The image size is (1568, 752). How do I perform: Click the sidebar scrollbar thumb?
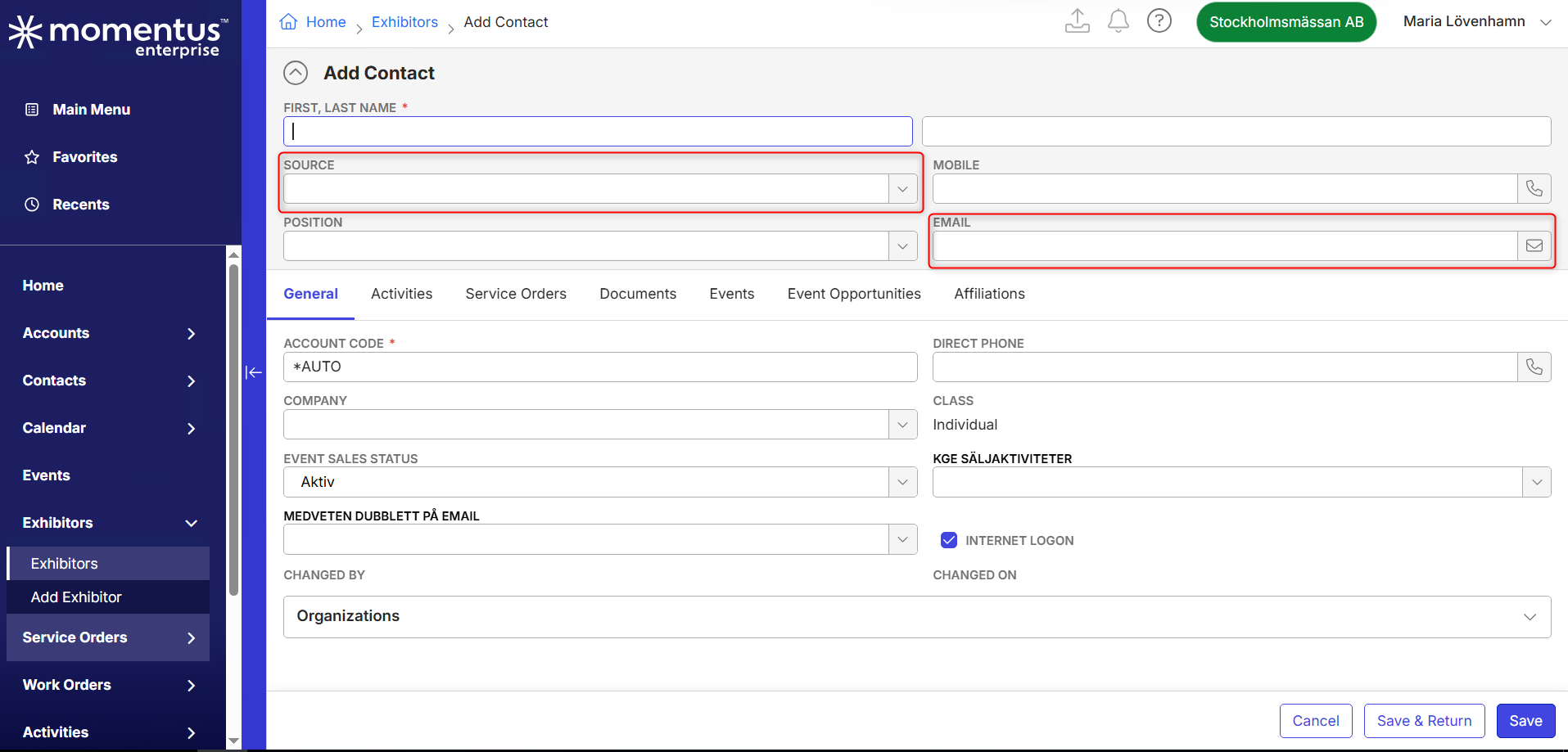click(233, 429)
